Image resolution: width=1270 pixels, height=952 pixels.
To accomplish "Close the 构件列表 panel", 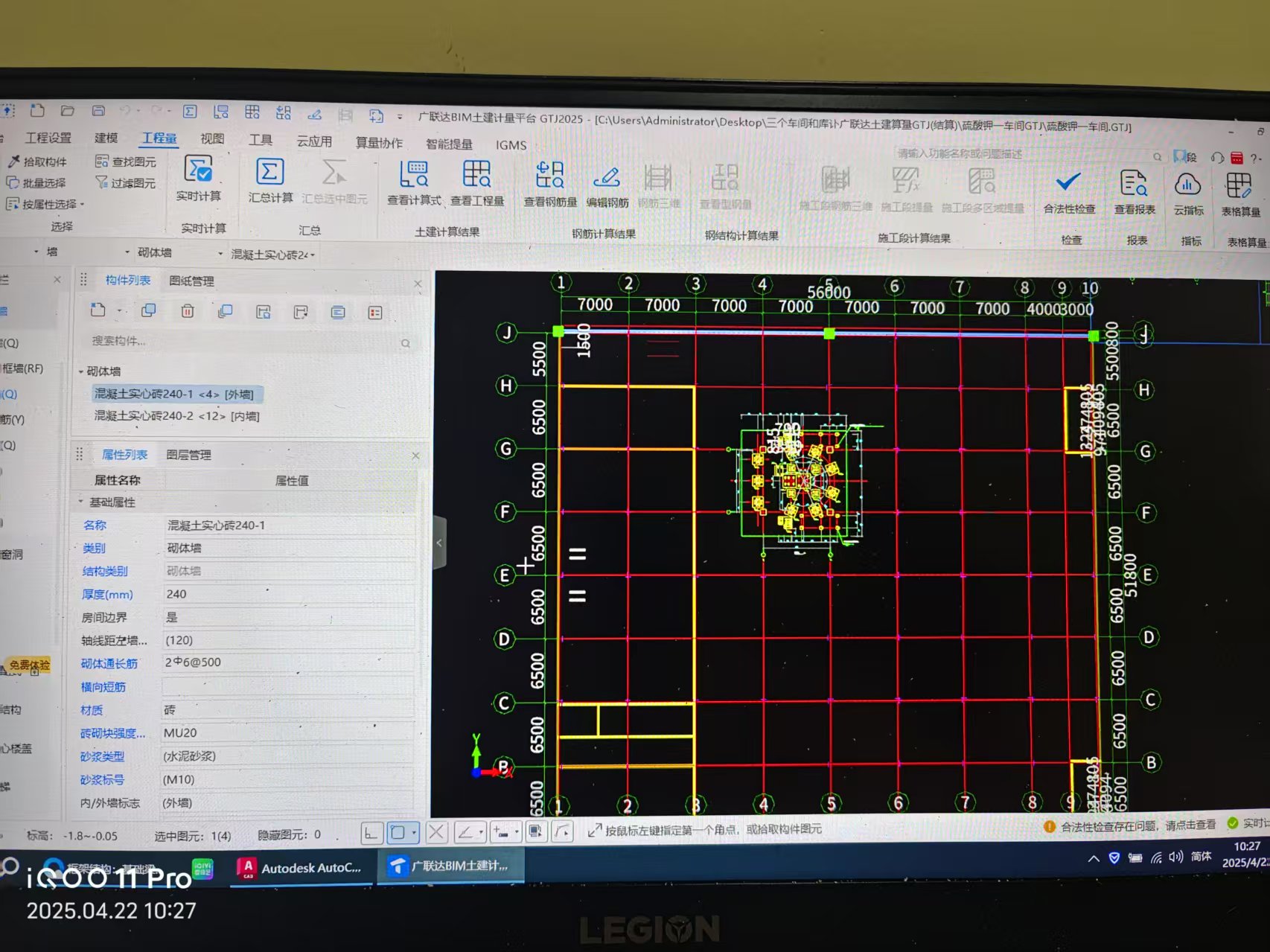I will [x=418, y=284].
